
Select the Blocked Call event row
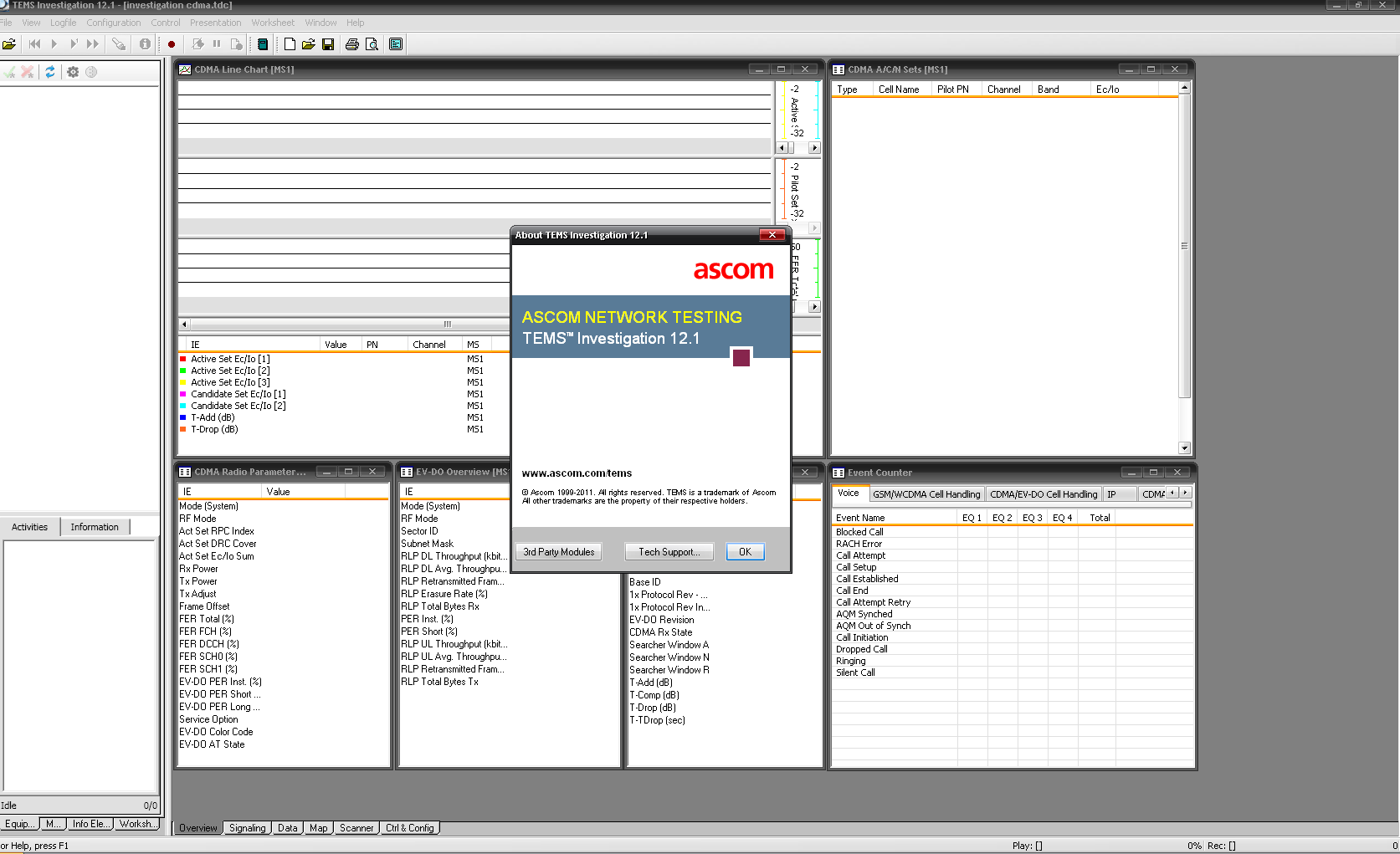pos(1013,532)
